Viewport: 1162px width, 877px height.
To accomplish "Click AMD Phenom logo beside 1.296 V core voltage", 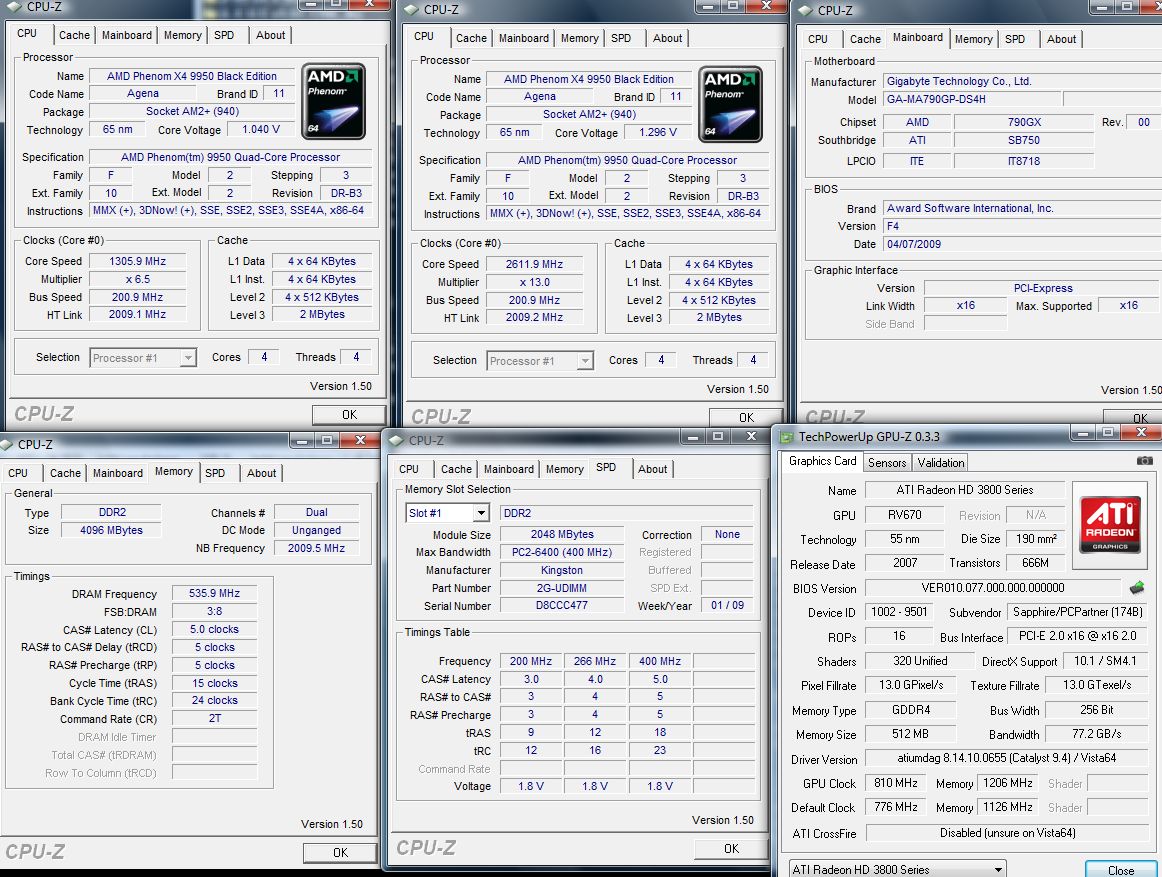I will click(x=731, y=103).
